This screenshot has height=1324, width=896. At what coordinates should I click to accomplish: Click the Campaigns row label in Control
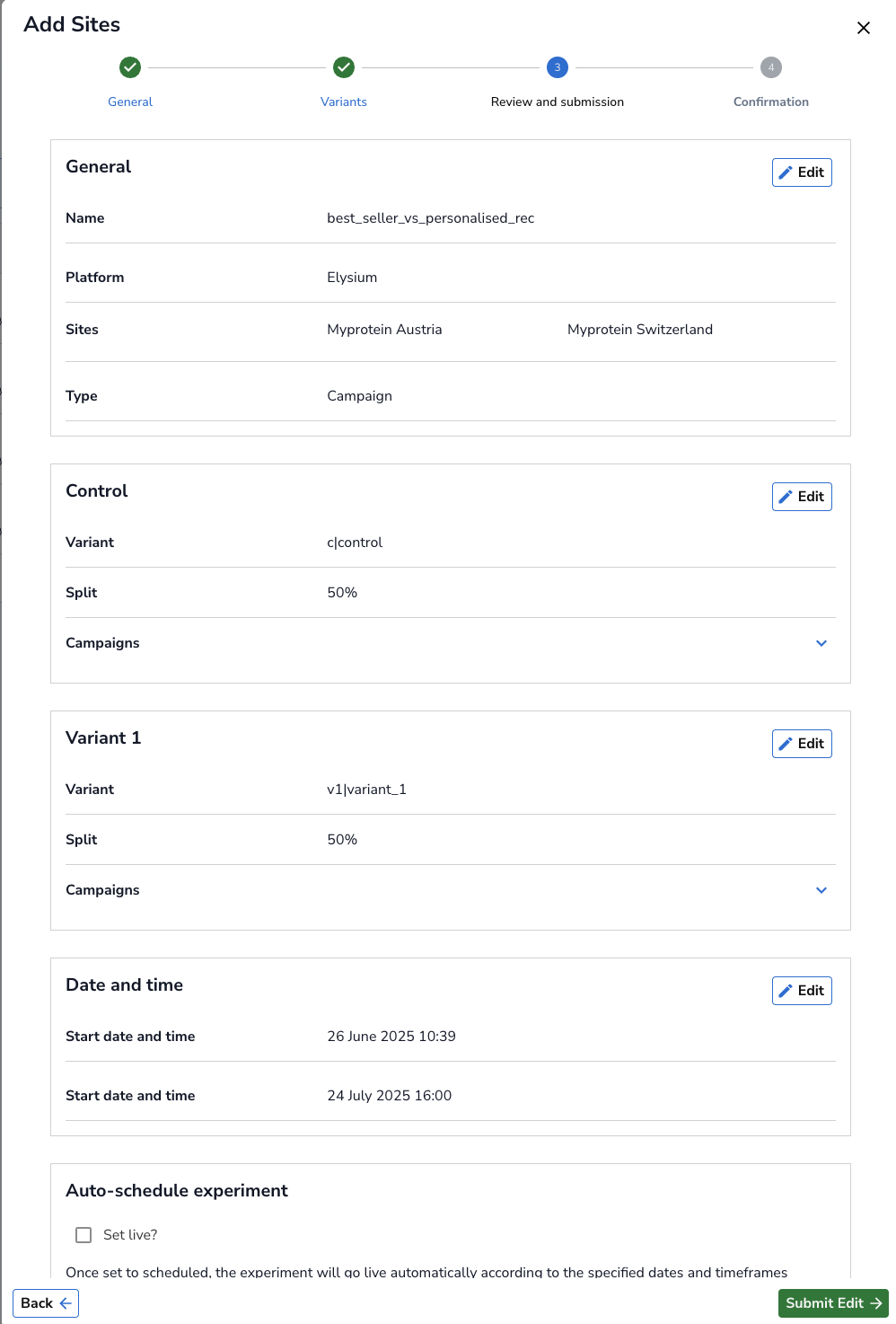[x=102, y=643]
